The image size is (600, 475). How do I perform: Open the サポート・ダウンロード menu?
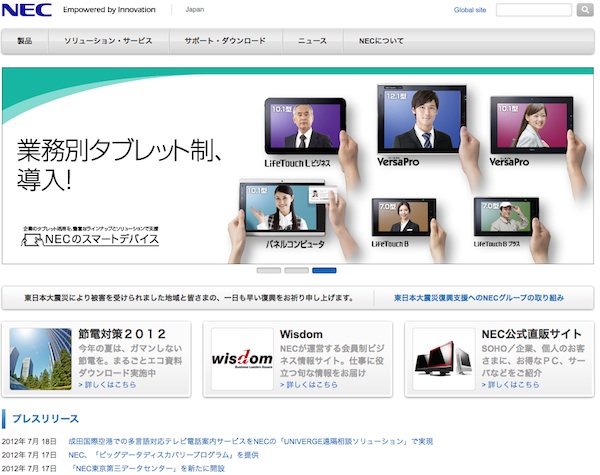[225, 41]
